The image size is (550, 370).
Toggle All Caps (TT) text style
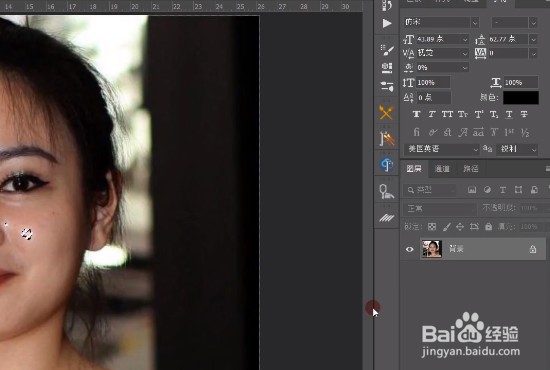(x=447, y=114)
